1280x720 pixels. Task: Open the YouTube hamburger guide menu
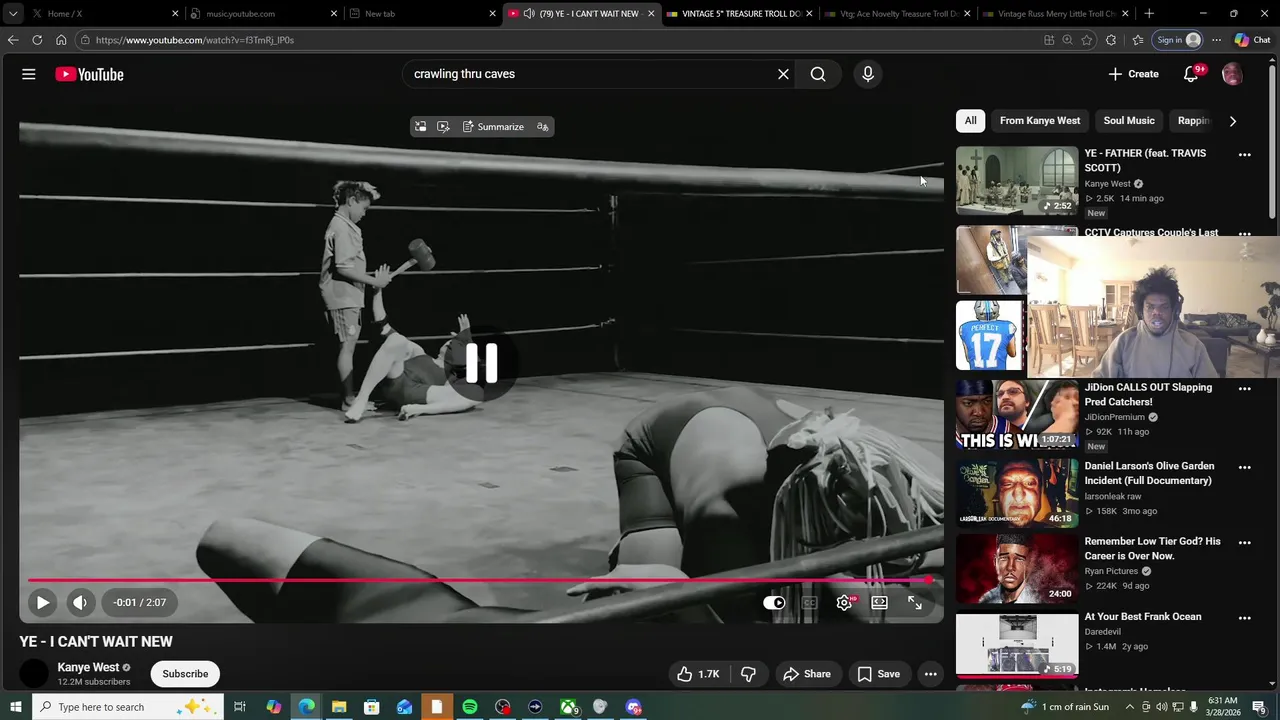29,74
